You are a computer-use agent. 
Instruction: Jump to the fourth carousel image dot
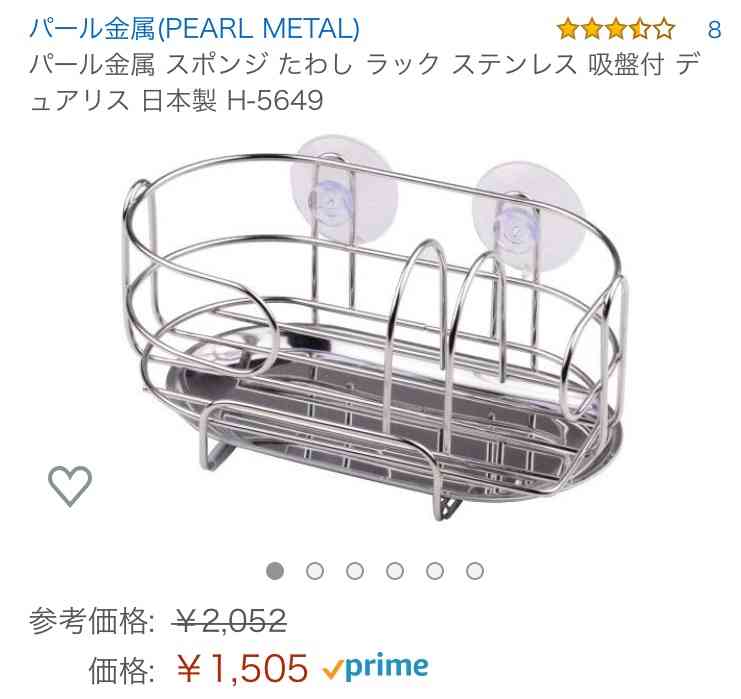tap(395, 570)
